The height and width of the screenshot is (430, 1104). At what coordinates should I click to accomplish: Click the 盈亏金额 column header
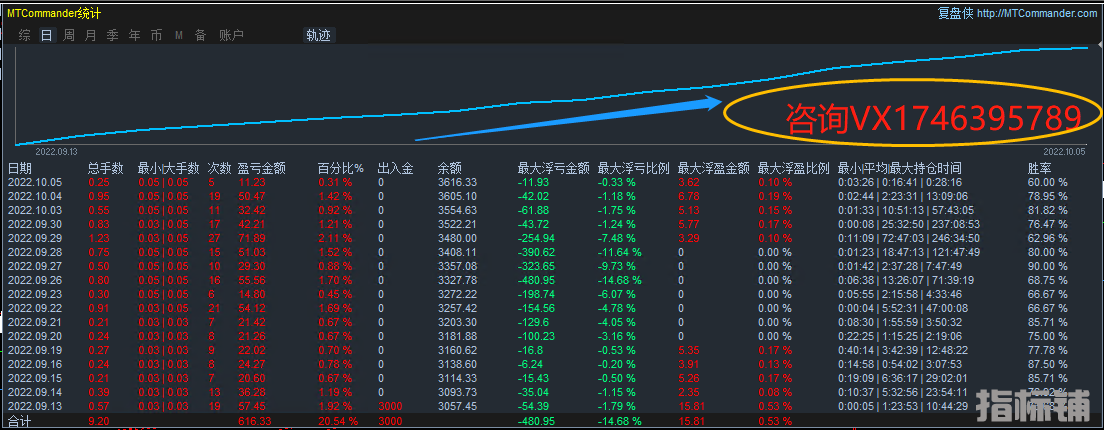(262, 168)
